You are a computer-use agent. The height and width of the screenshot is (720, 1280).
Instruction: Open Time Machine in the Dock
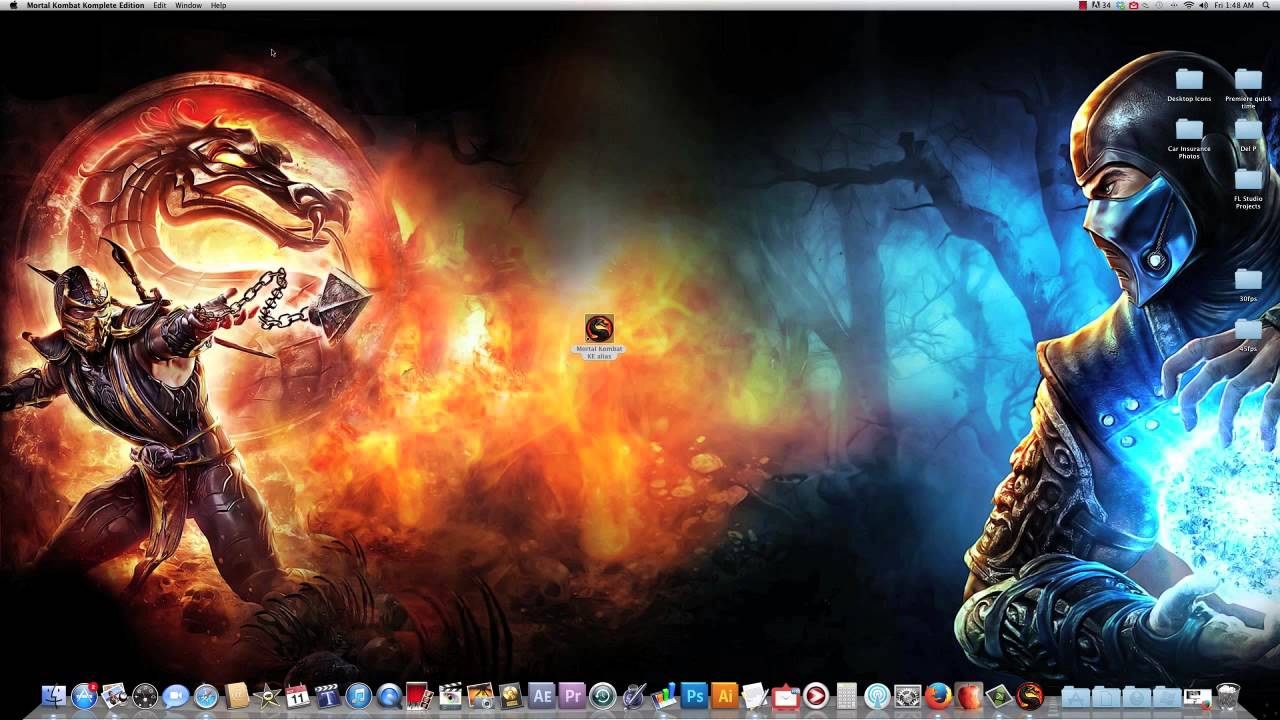602,696
